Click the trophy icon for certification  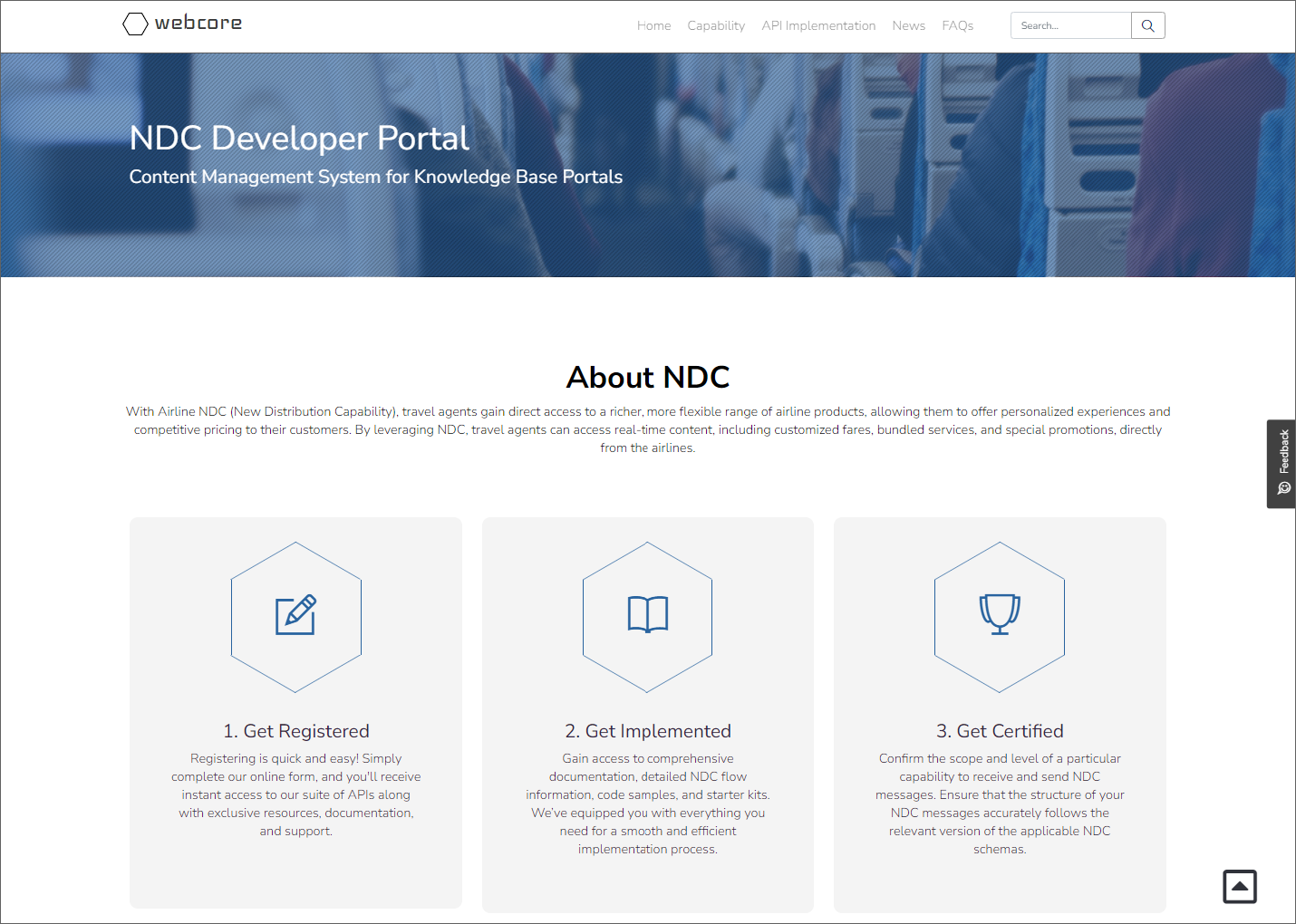click(x=999, y=614)
